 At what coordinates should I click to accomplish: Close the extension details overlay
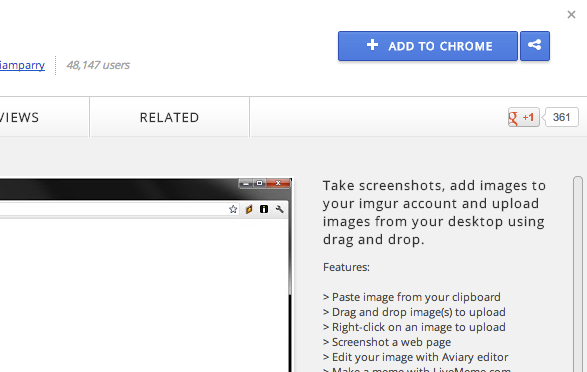571,15
